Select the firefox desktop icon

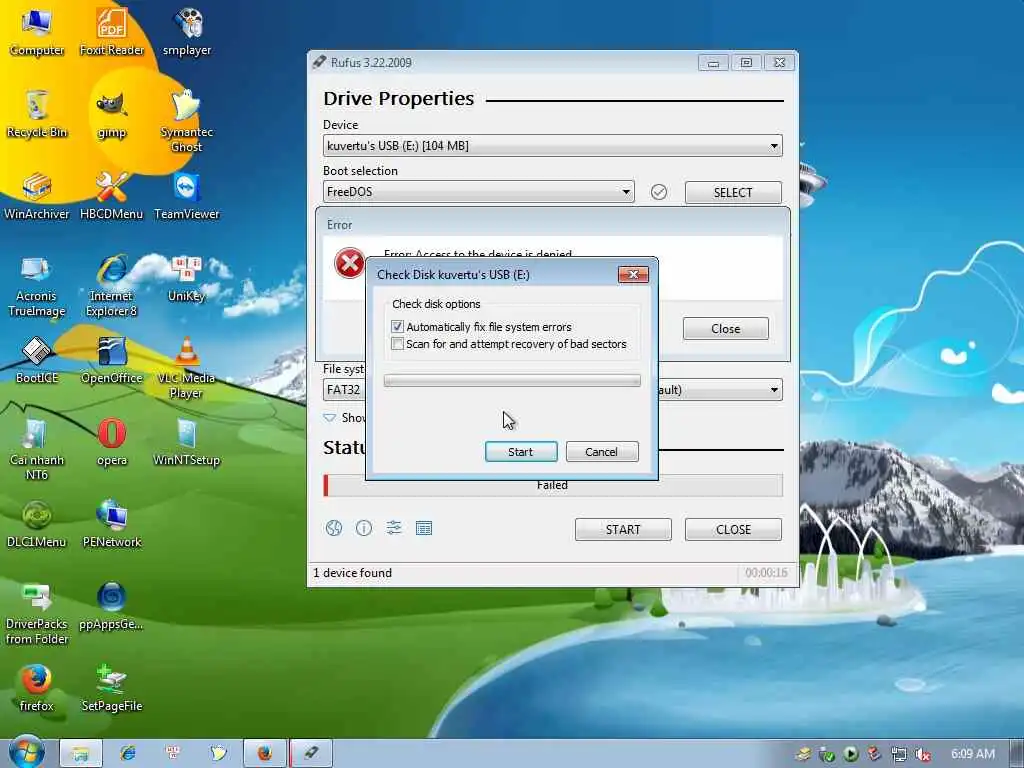click(37, 688)
